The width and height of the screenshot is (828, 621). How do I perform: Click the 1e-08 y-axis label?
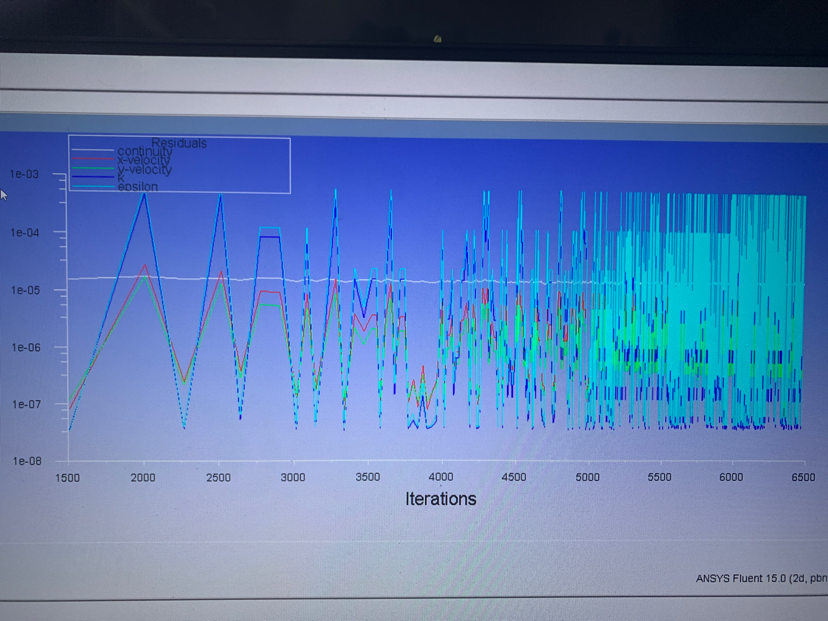coord(24,461)
